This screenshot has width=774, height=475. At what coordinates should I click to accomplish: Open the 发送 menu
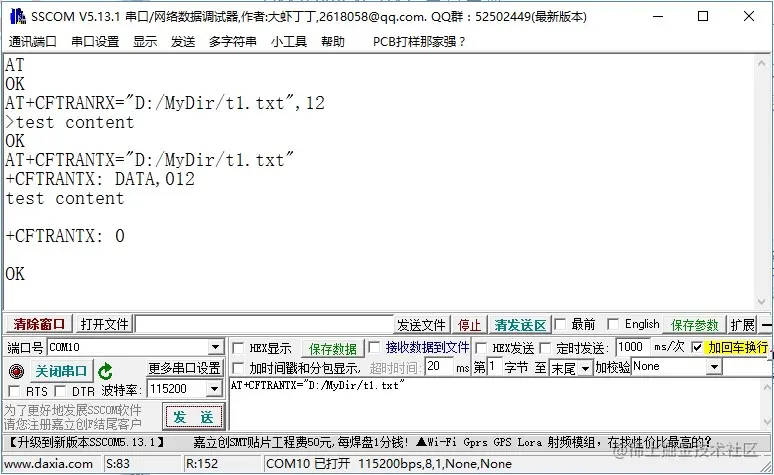183,41
